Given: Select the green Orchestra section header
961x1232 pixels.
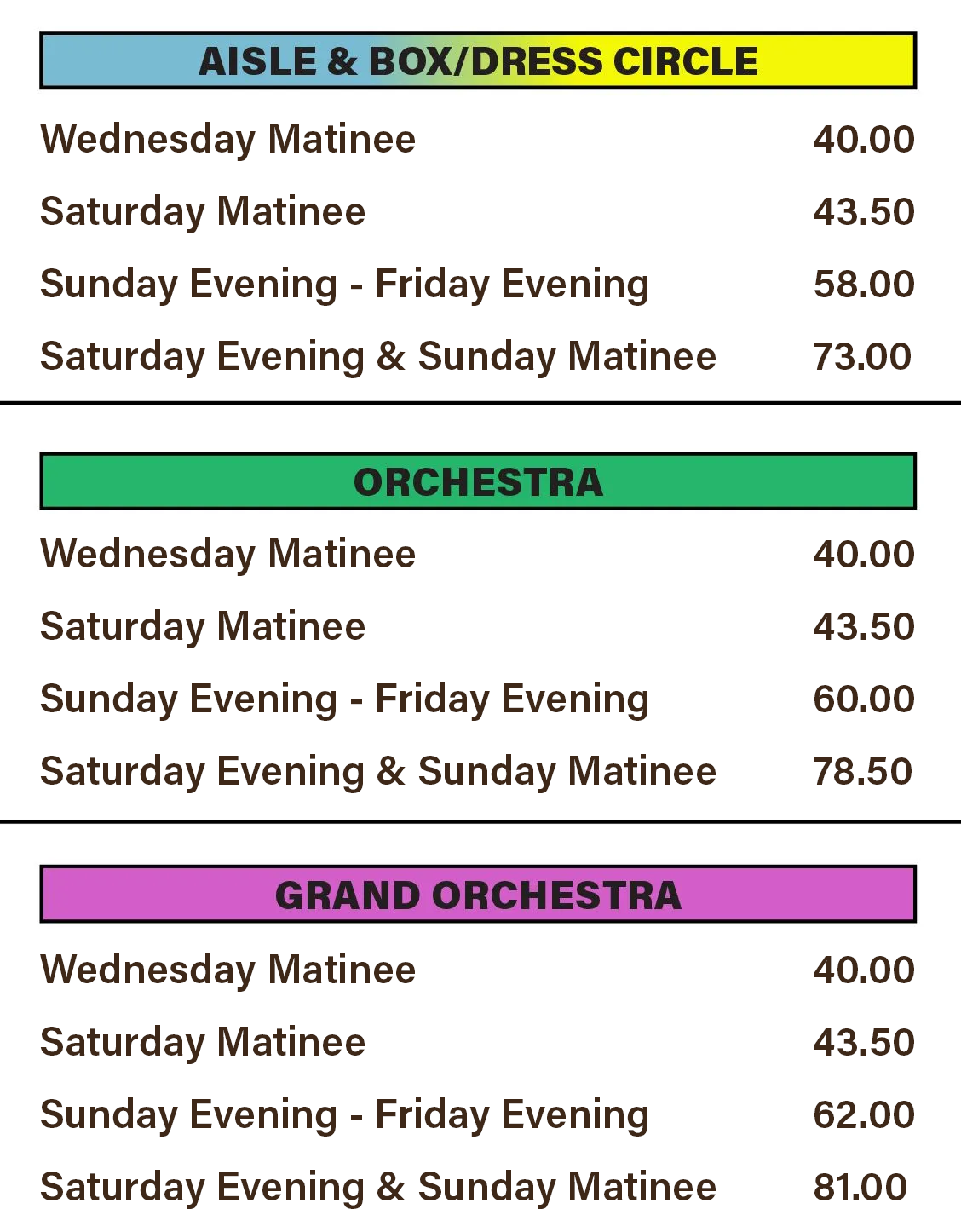Looking at the screenshot, I should [x=478, y=482].
